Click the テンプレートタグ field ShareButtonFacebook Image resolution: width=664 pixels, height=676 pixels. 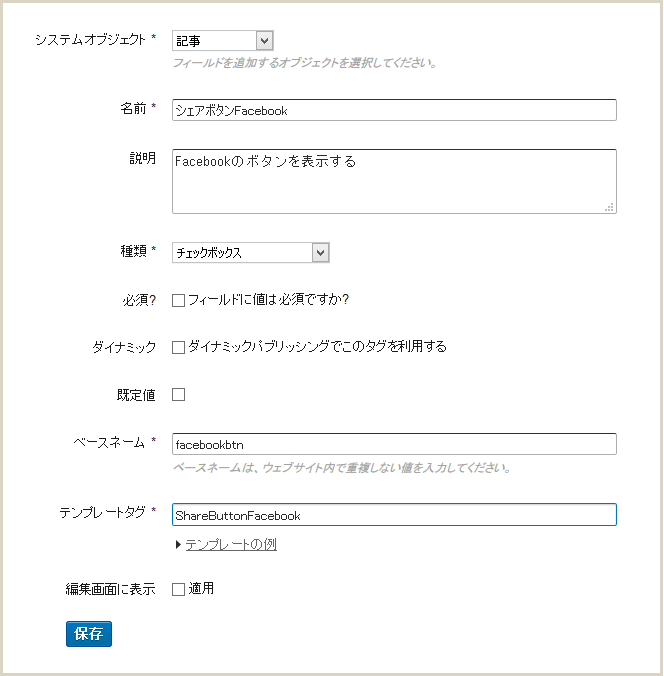(394, 515)
